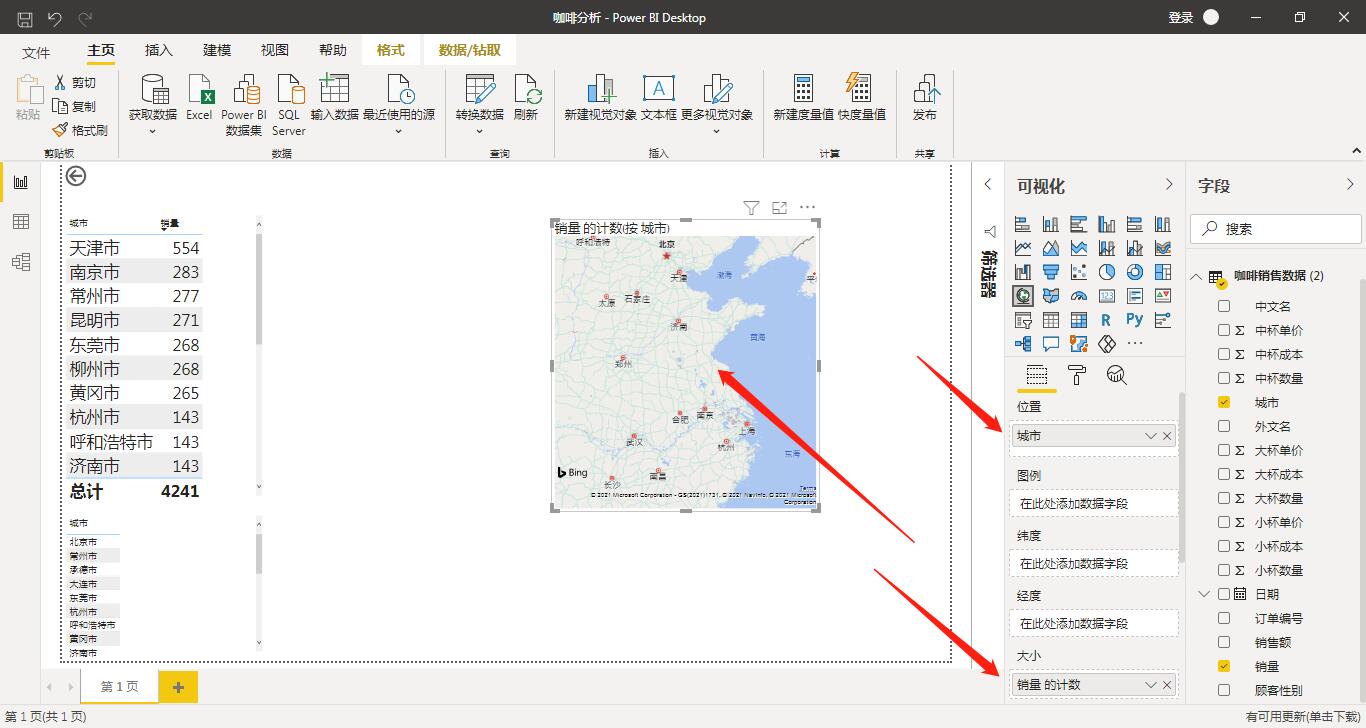Open the 文件 menu
Screen dimensions: 1366x728
point(36,52)
